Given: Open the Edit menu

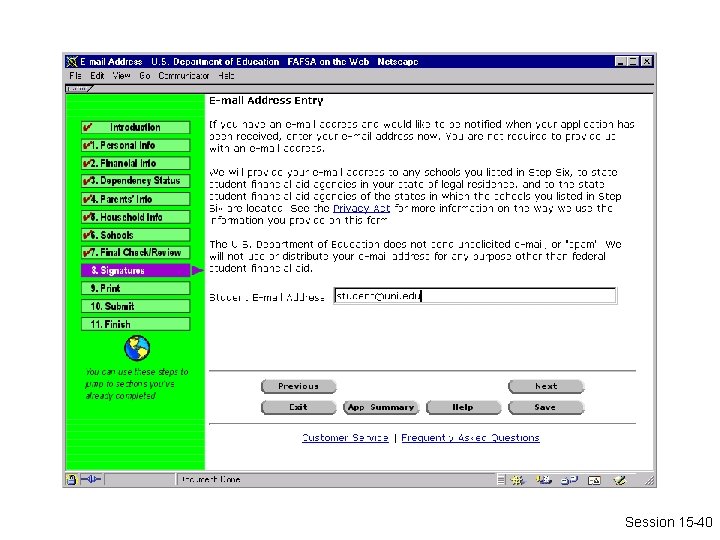Looking at the screenshot, I should [97, 76].
